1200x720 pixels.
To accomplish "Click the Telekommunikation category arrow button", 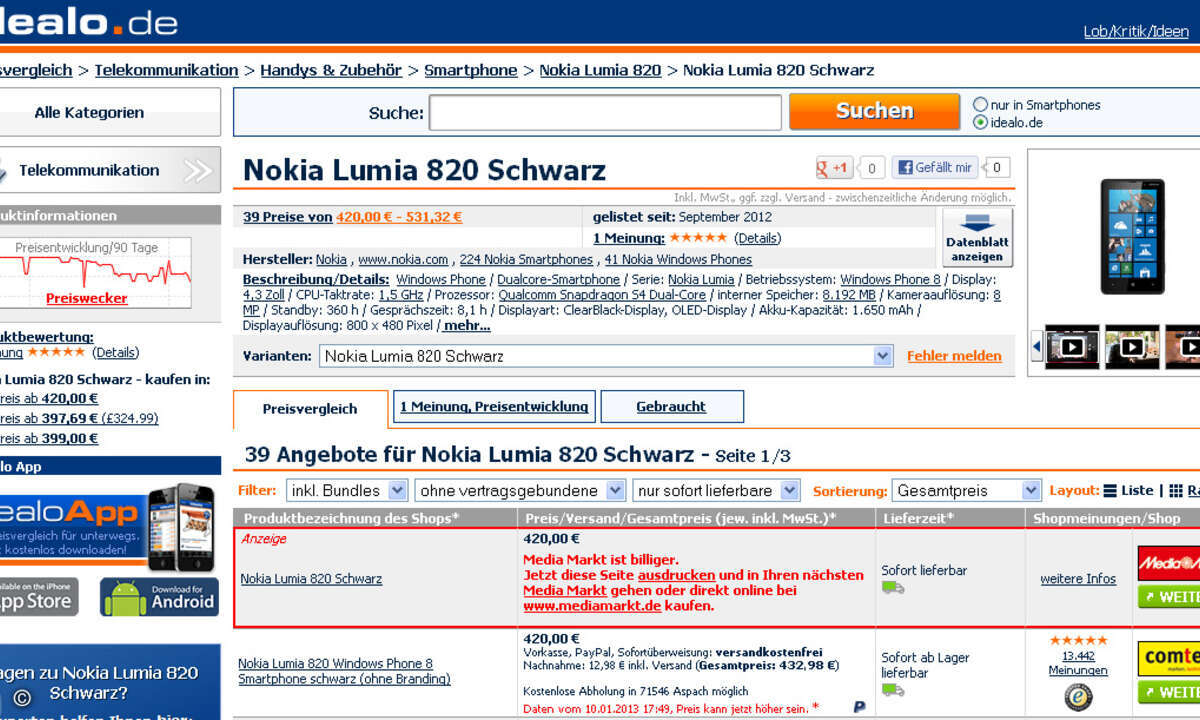I will 200,170.
